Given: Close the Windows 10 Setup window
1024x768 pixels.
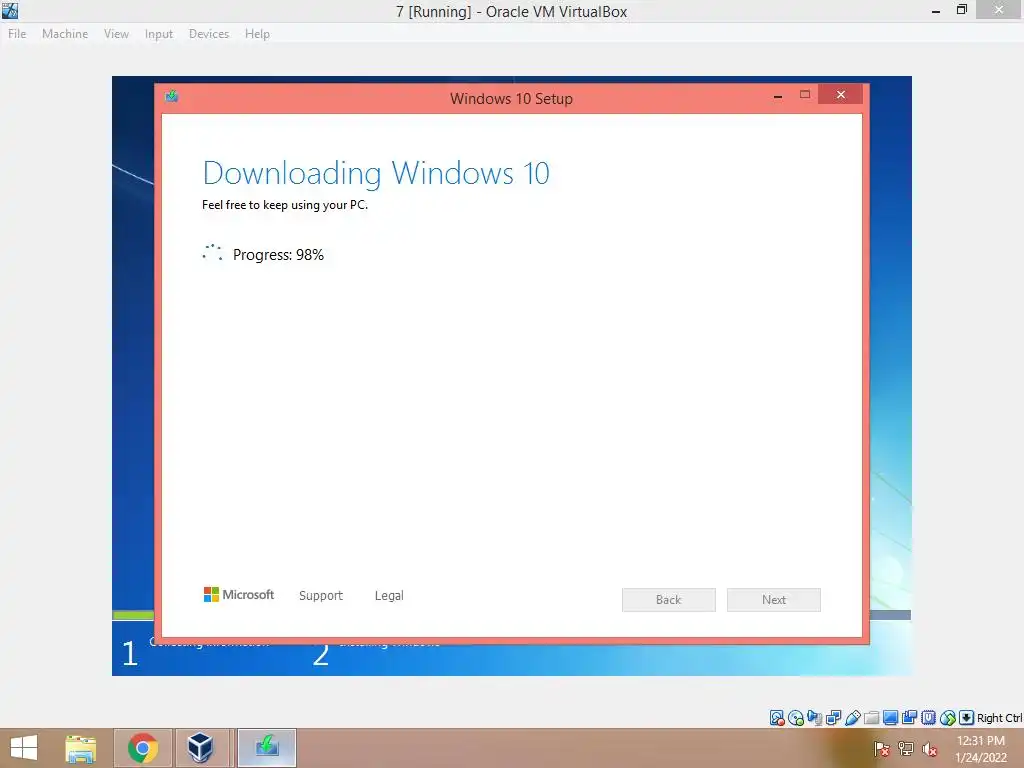Looking at the screenshot, I should pyautogui.click(x=840, y=95).
